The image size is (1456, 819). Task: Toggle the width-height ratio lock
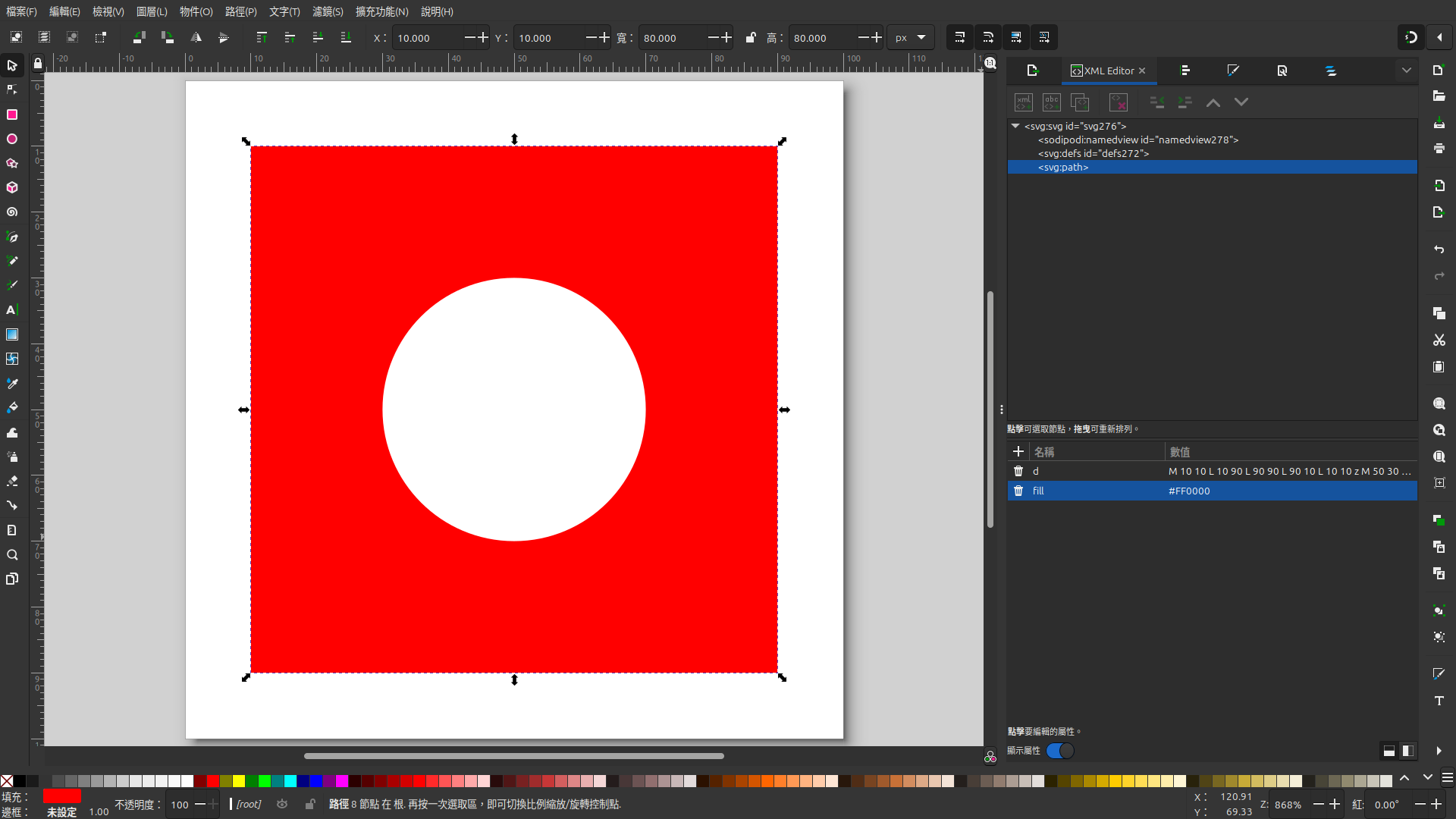pos(751,38)
